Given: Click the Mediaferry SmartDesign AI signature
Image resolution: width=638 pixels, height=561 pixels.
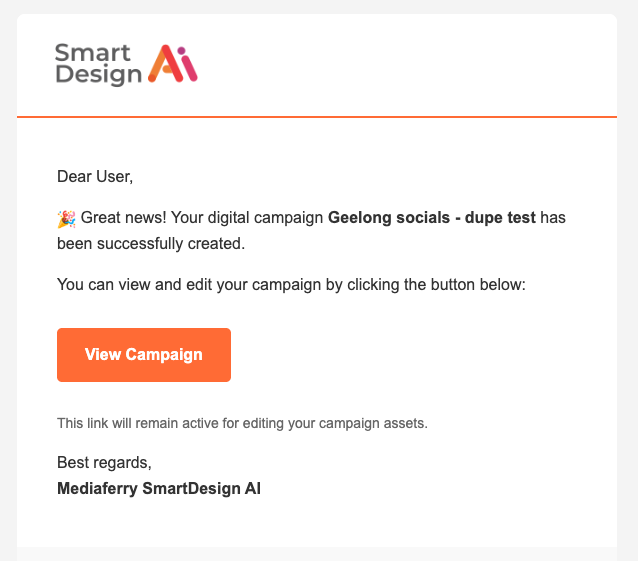Looking at the screenshot, I should tap(159, 489).
